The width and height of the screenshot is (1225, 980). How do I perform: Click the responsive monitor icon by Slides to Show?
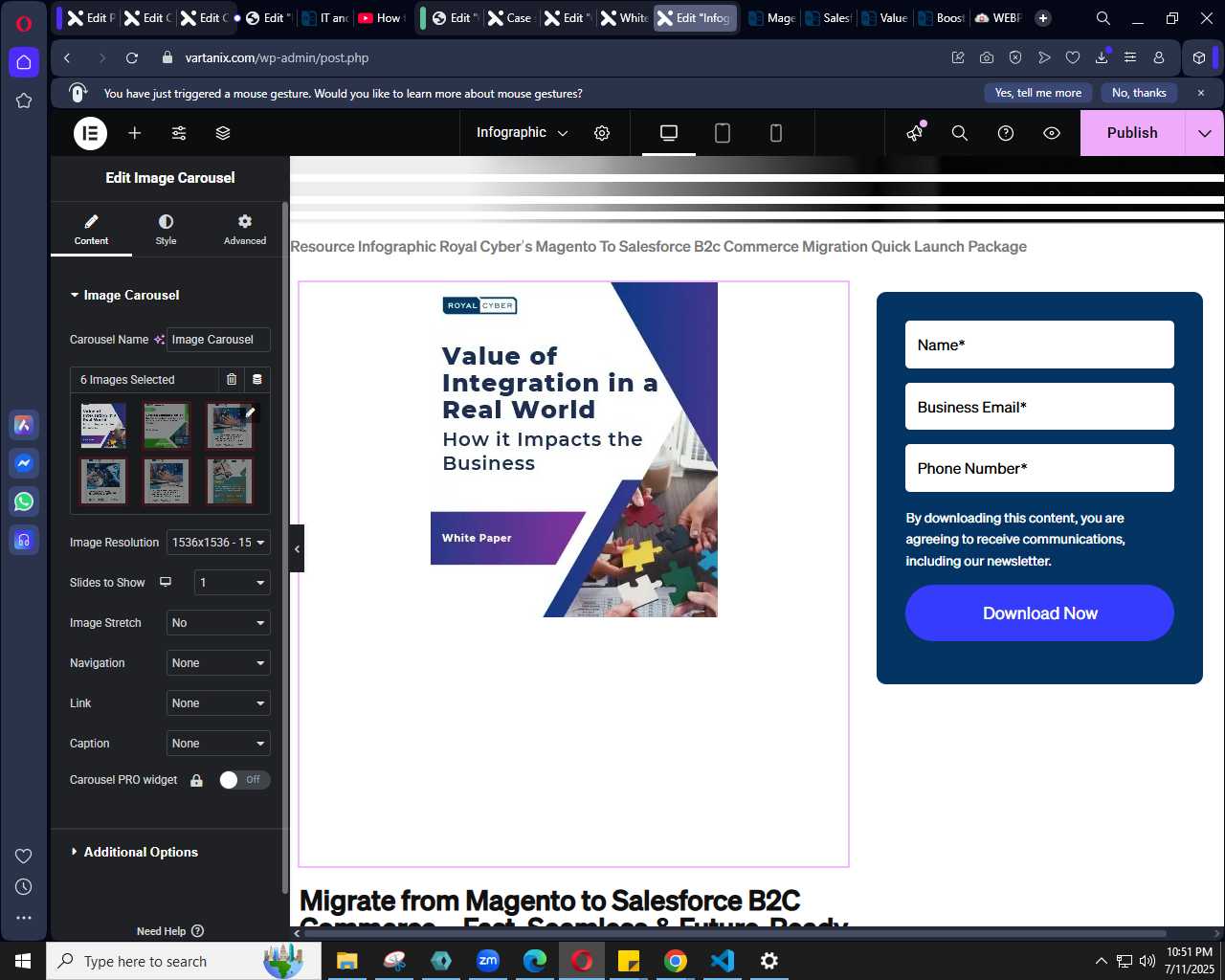[166, 582]
